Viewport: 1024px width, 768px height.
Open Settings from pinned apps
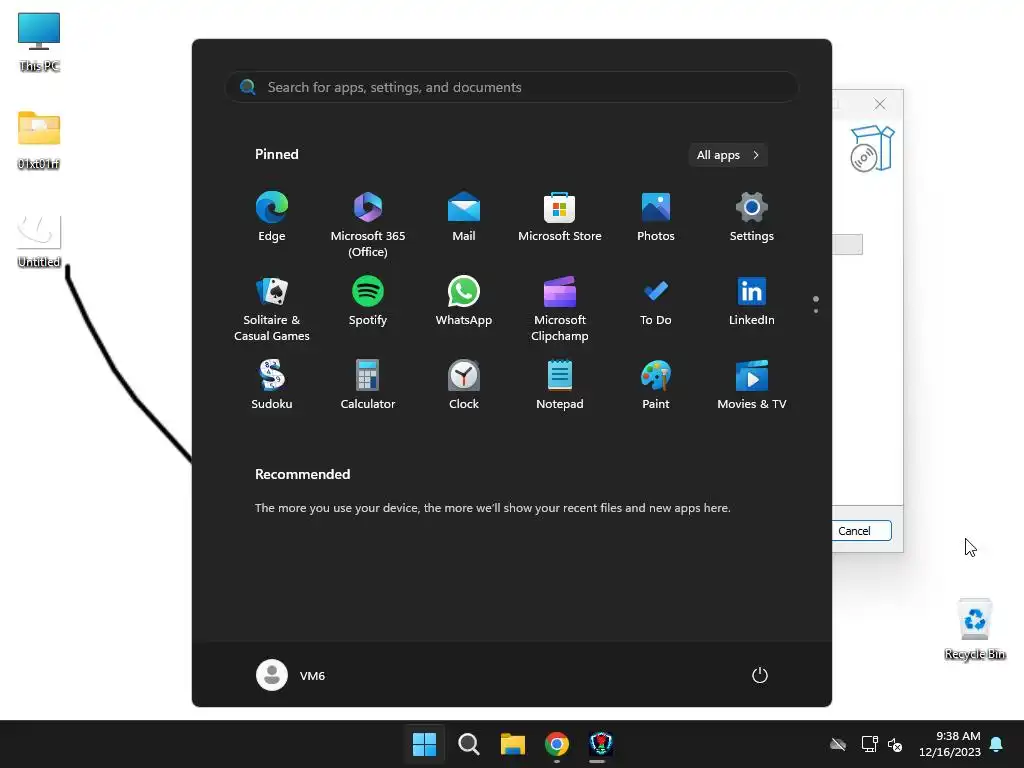pos(752,216)
